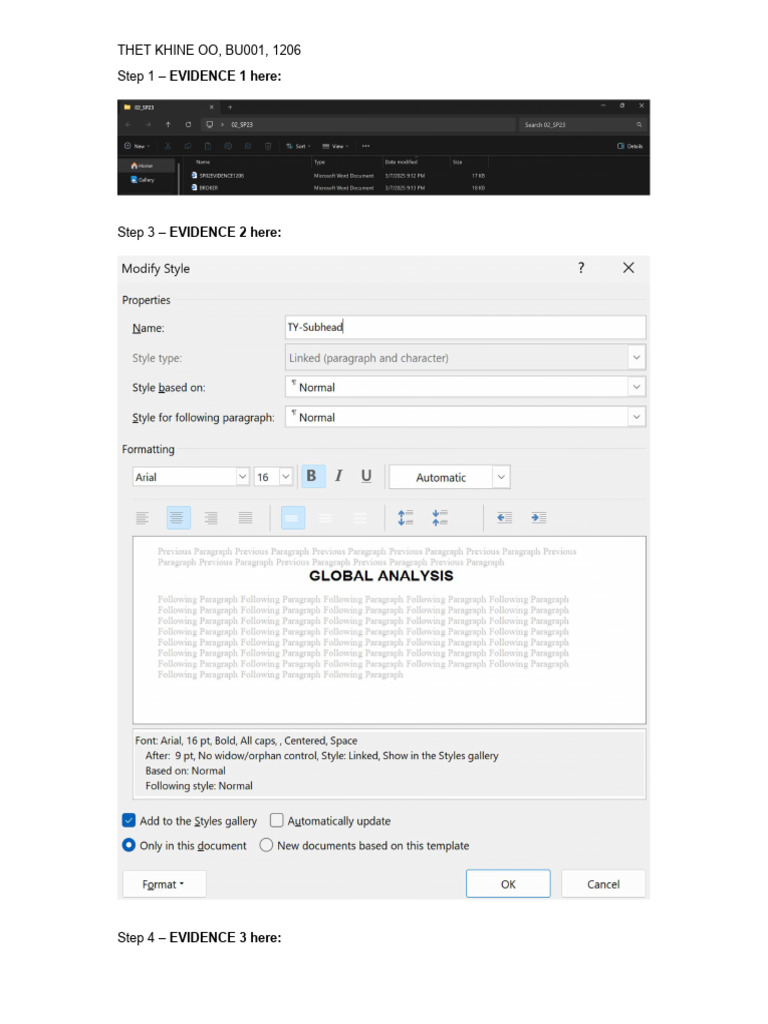Click the search magnifier icon in File Explorer
Screen dimensions: 768x1024
(x=639, y=124)
